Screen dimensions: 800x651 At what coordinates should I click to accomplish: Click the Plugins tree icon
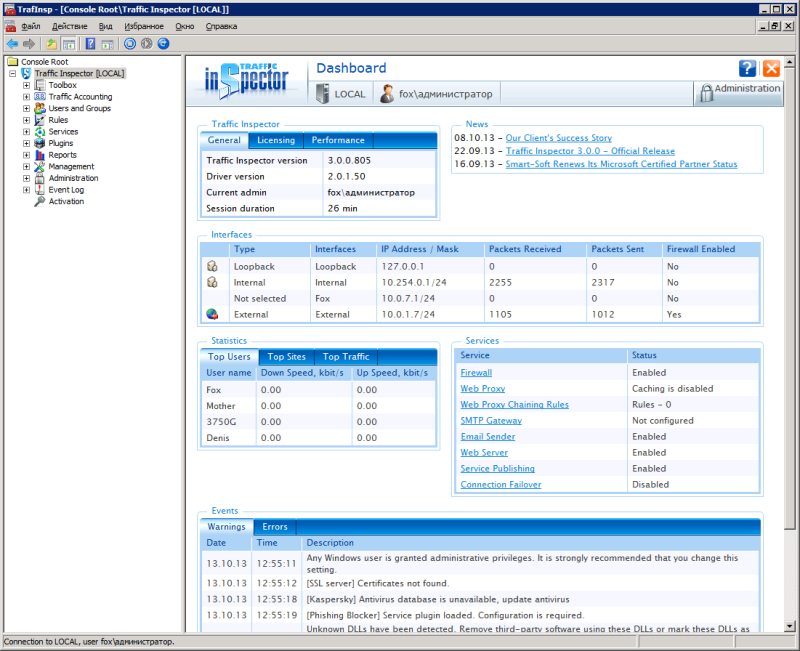[40, 143]
